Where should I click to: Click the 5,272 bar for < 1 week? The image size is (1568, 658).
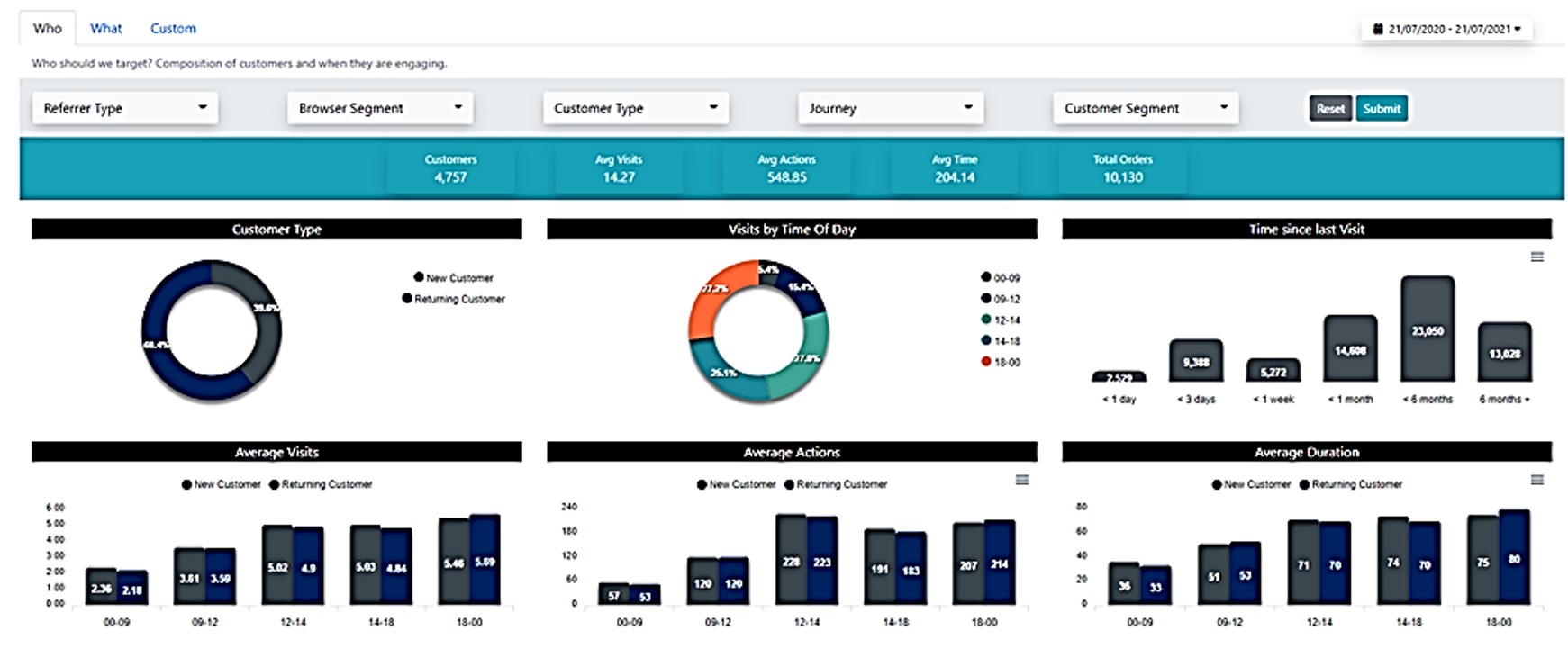[1273, 370]
